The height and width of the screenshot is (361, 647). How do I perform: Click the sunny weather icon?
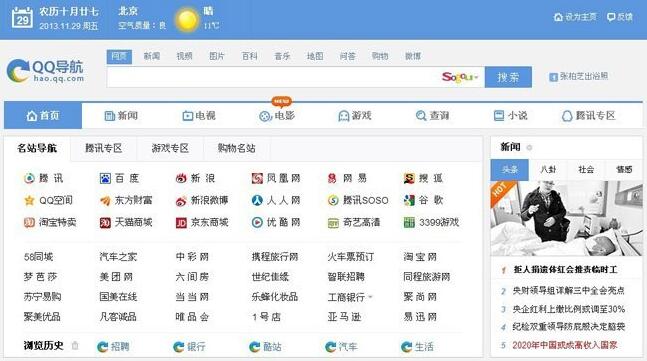coord(187,19)
